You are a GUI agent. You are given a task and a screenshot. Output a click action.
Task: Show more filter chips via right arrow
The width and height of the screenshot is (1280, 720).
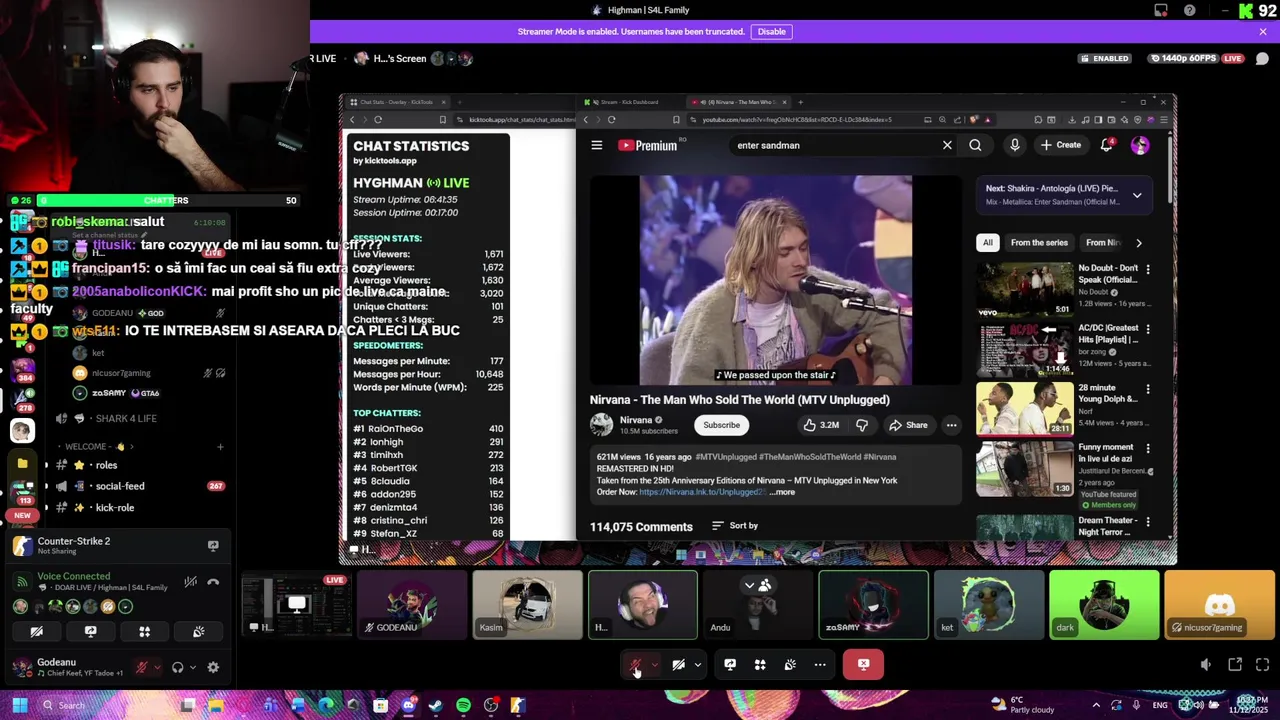coord(1138,242)
